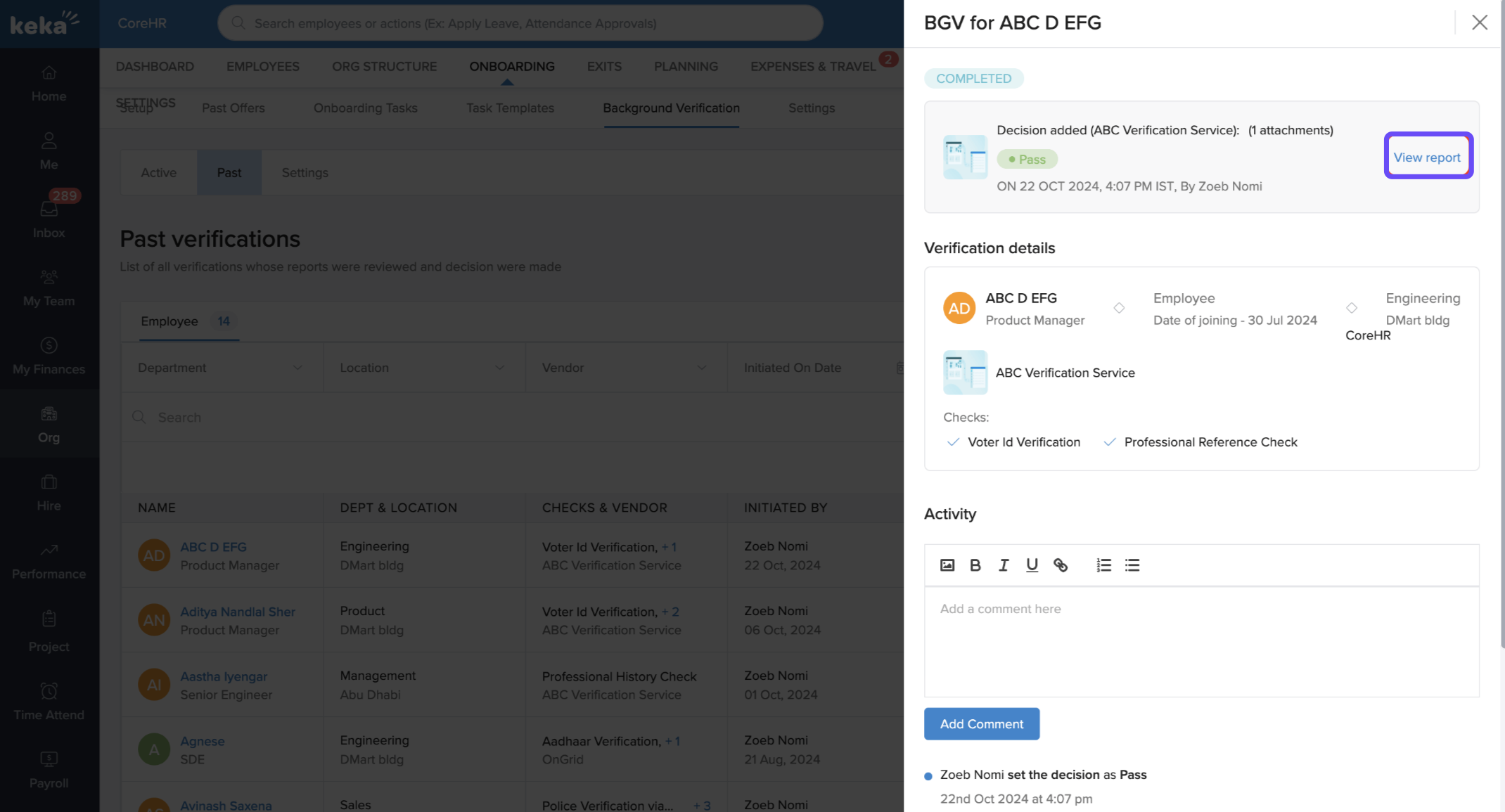Insert hyperlink in the comment editor
The image size is (1505, 812).
(x=1061, y=565)
